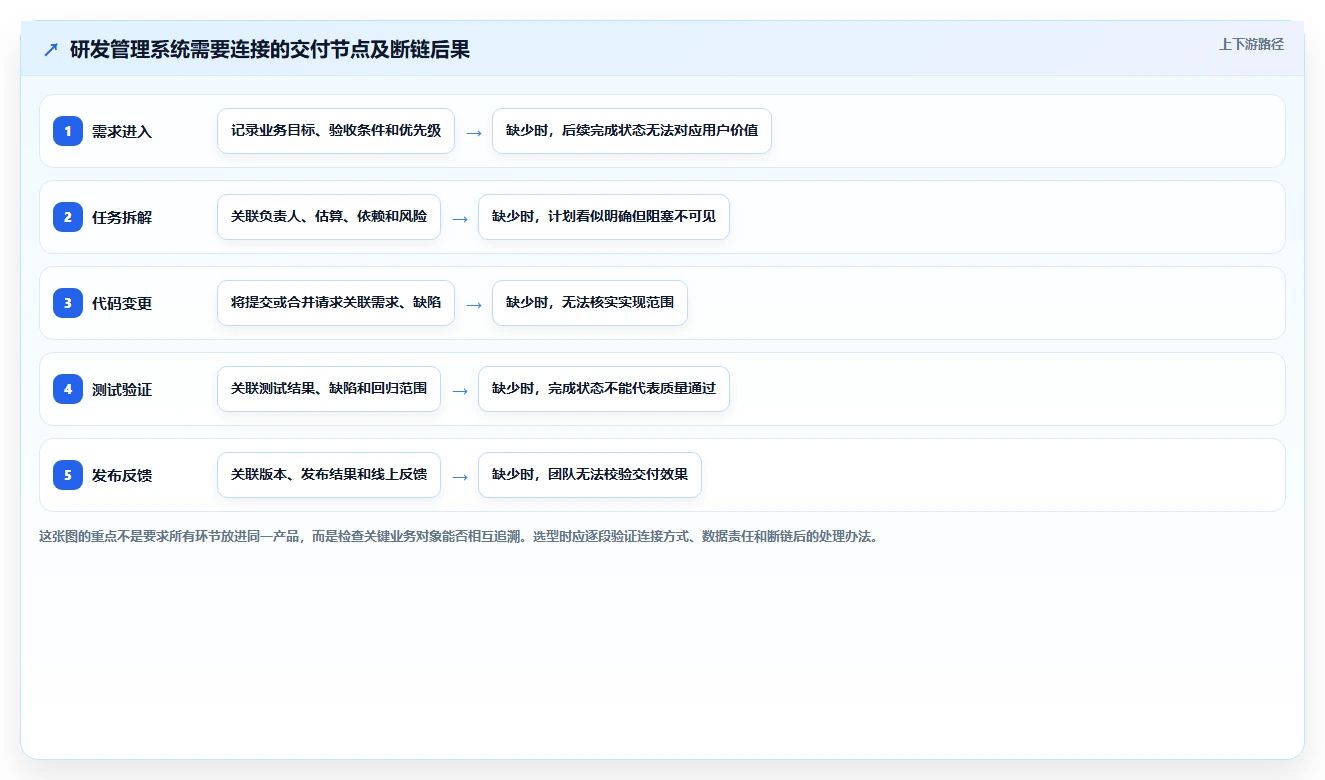Click the number 5 badge for 发布反馈

68,475
